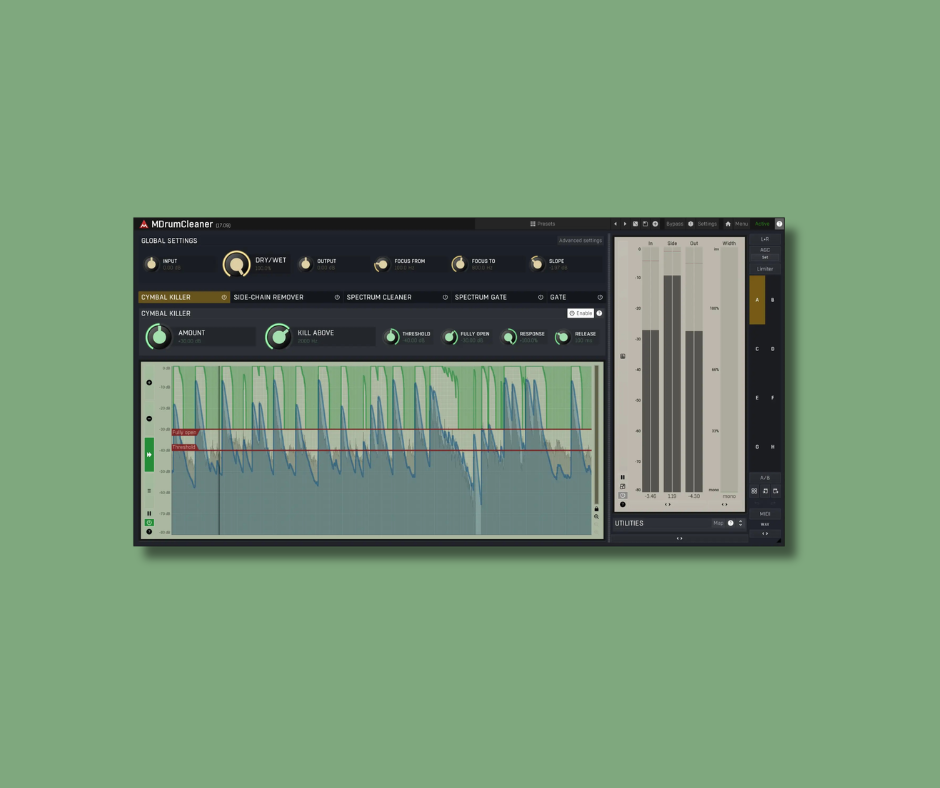The width and height of the screenshot is (940, 788).
Task: Click the MeldaProduction logo icon
Action: (x=144, y=224)
